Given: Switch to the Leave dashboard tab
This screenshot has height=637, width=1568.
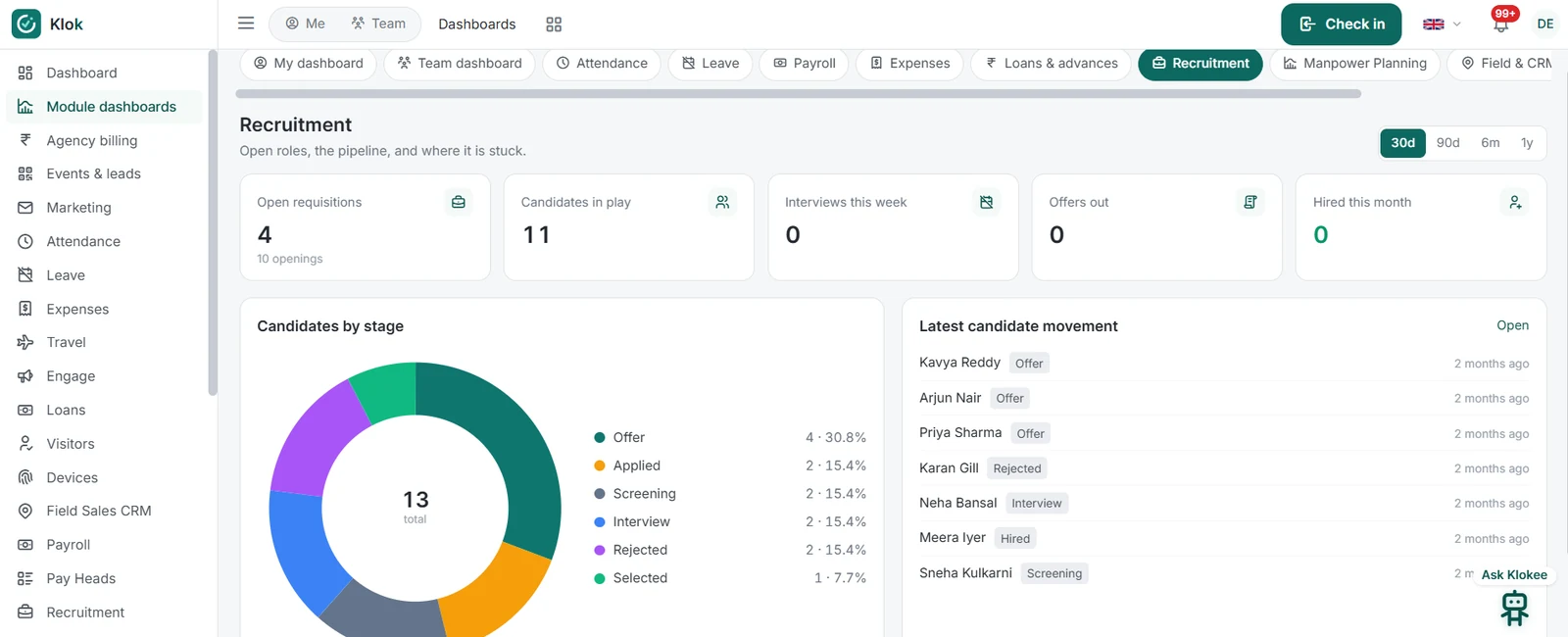Looking at the screenshot, I should click(710, 63).
